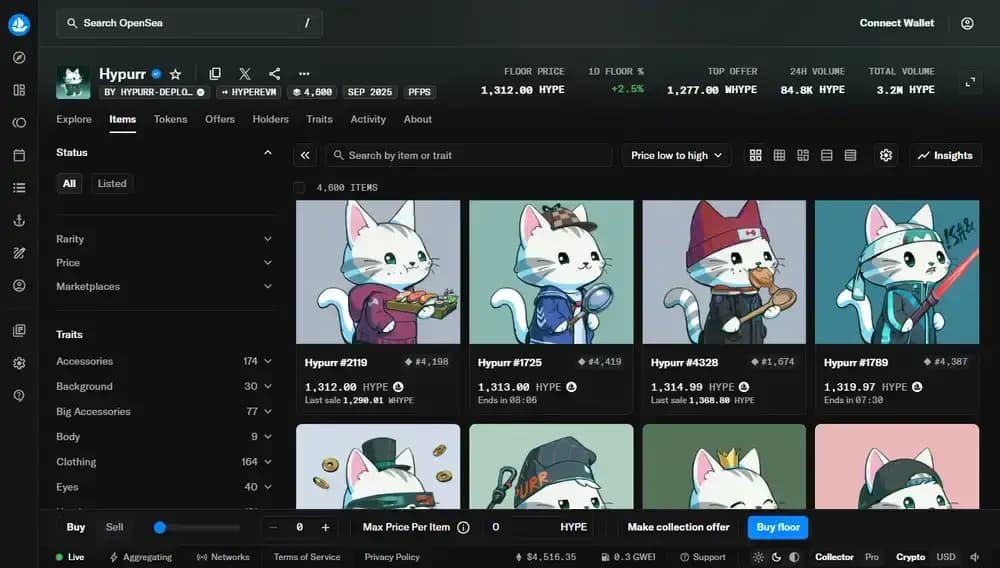Click the OpenSea logo home icon
Image resolution: width=1000 pixels, height=568 pixels.
pos(19,24)
